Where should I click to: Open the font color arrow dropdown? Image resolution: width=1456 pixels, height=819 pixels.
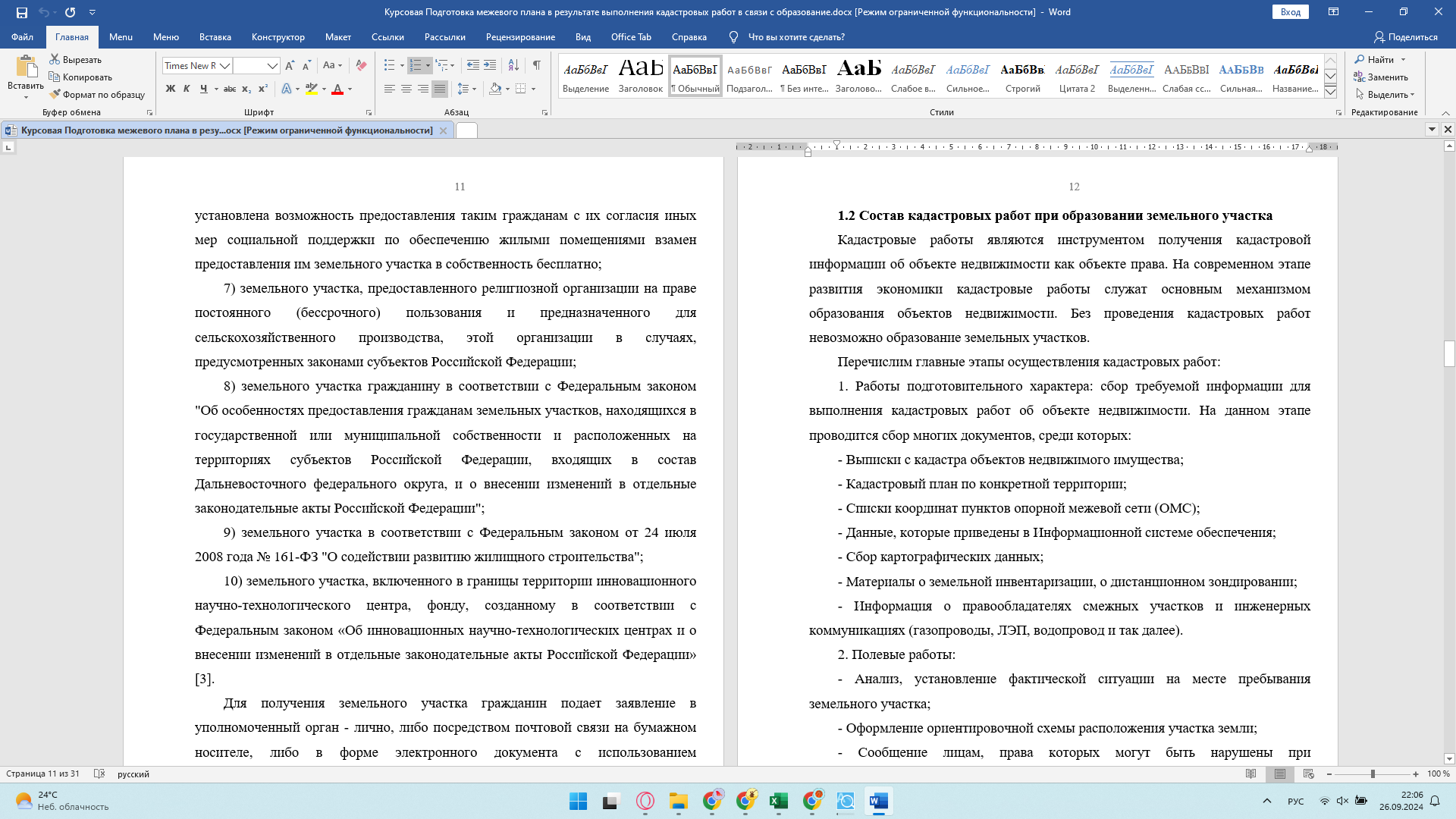click(350, 89)
